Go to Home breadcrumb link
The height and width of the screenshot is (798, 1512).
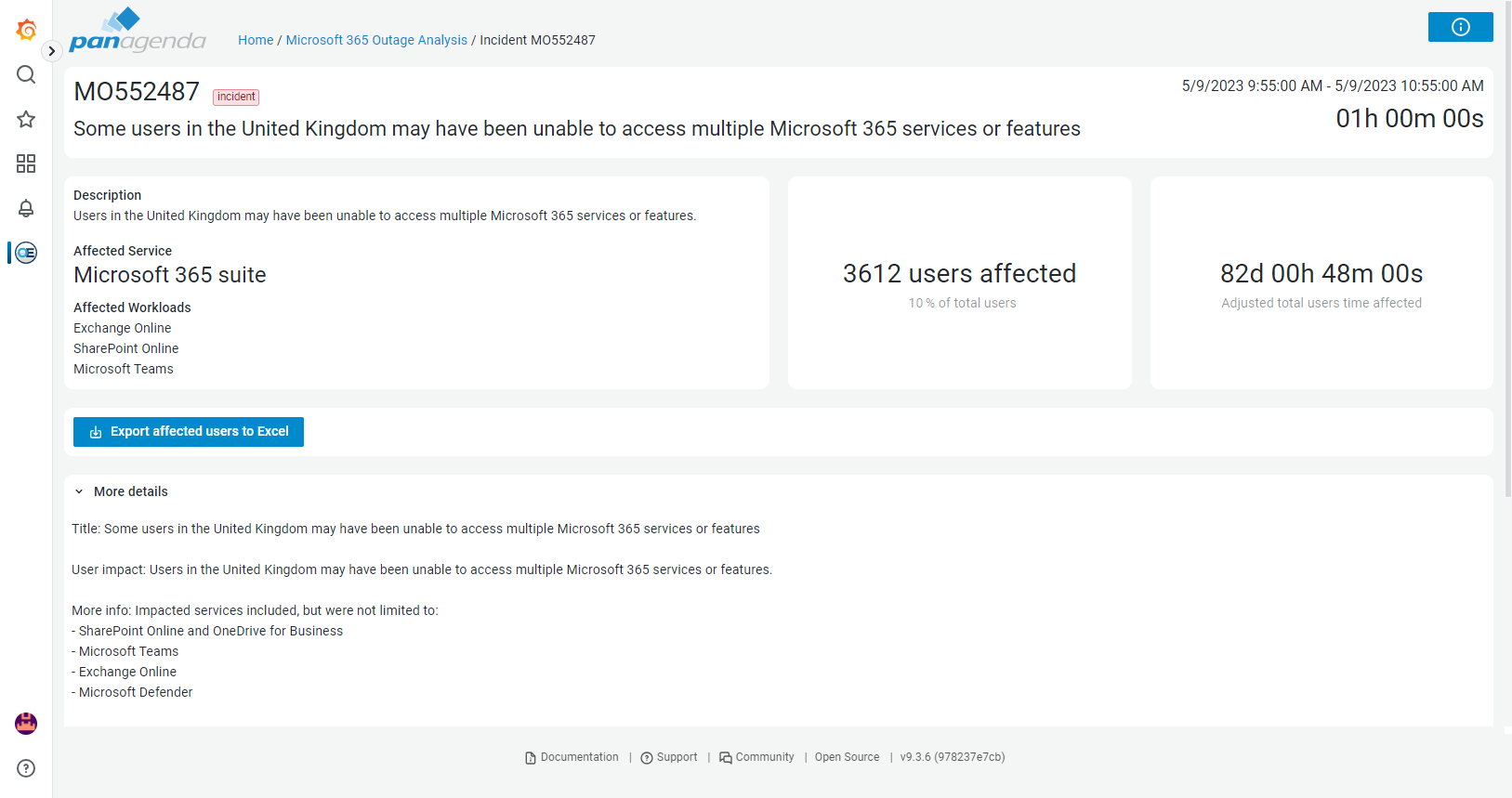pos(256,40)
